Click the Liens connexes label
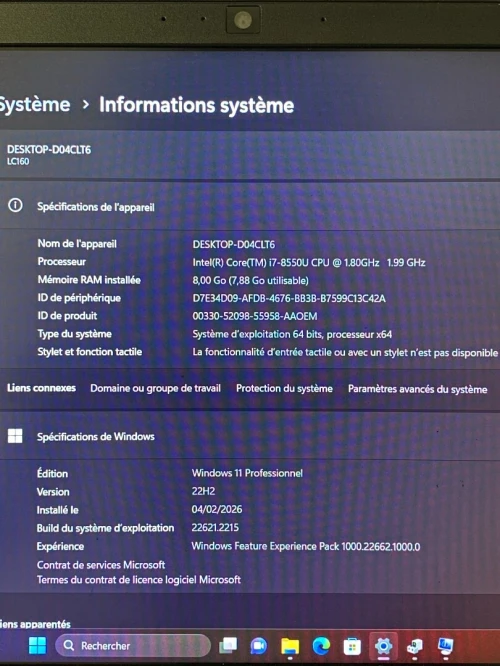The image size is (500, 666). pyautogui.click(x=41, y=388)
